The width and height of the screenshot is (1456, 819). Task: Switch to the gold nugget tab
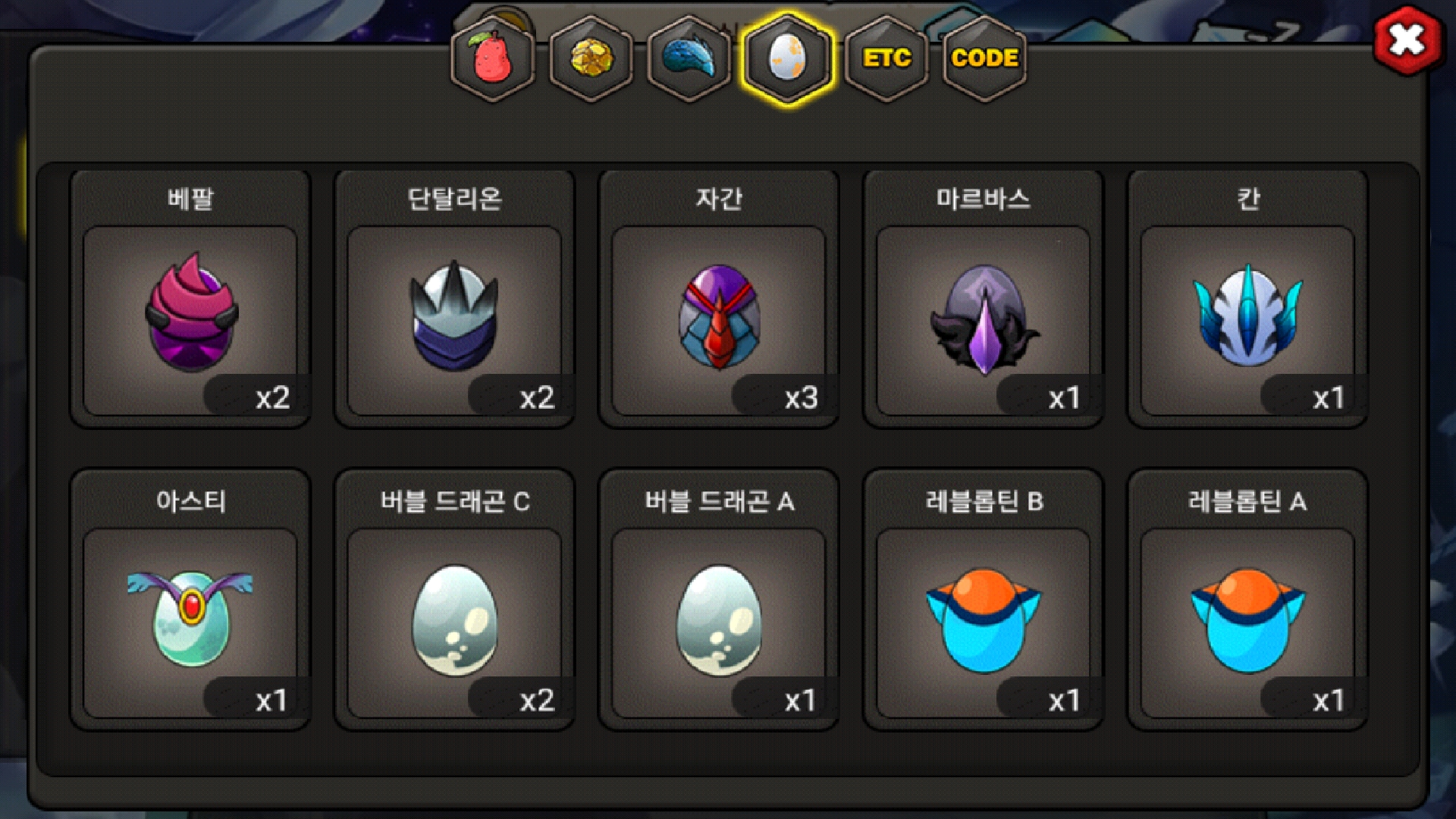click(591, 58)
